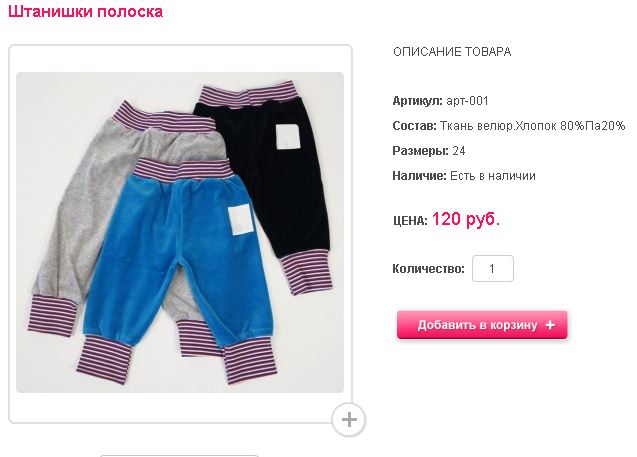
Task: Focus the Количество quantity input field
Action: [493, 269]
